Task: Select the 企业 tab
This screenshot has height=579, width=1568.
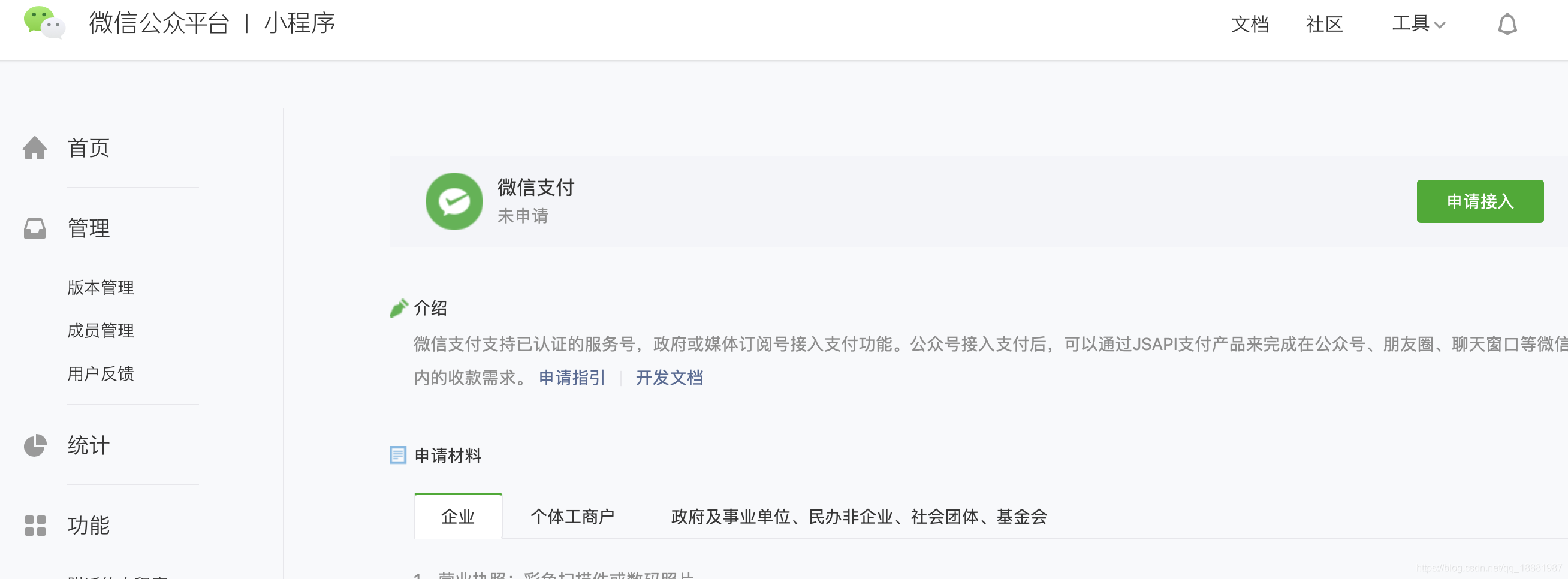Action: coord(458,515)
